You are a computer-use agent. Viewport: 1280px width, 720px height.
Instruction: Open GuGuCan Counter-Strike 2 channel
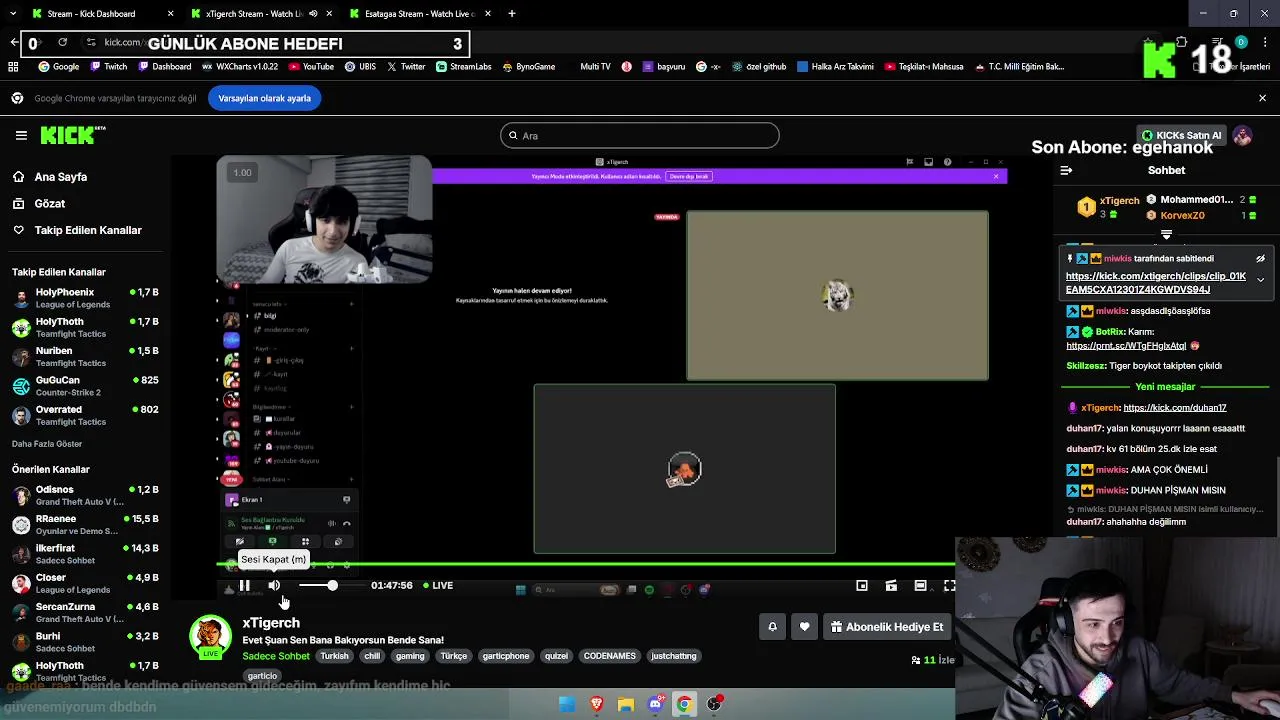tap(85, 385)
